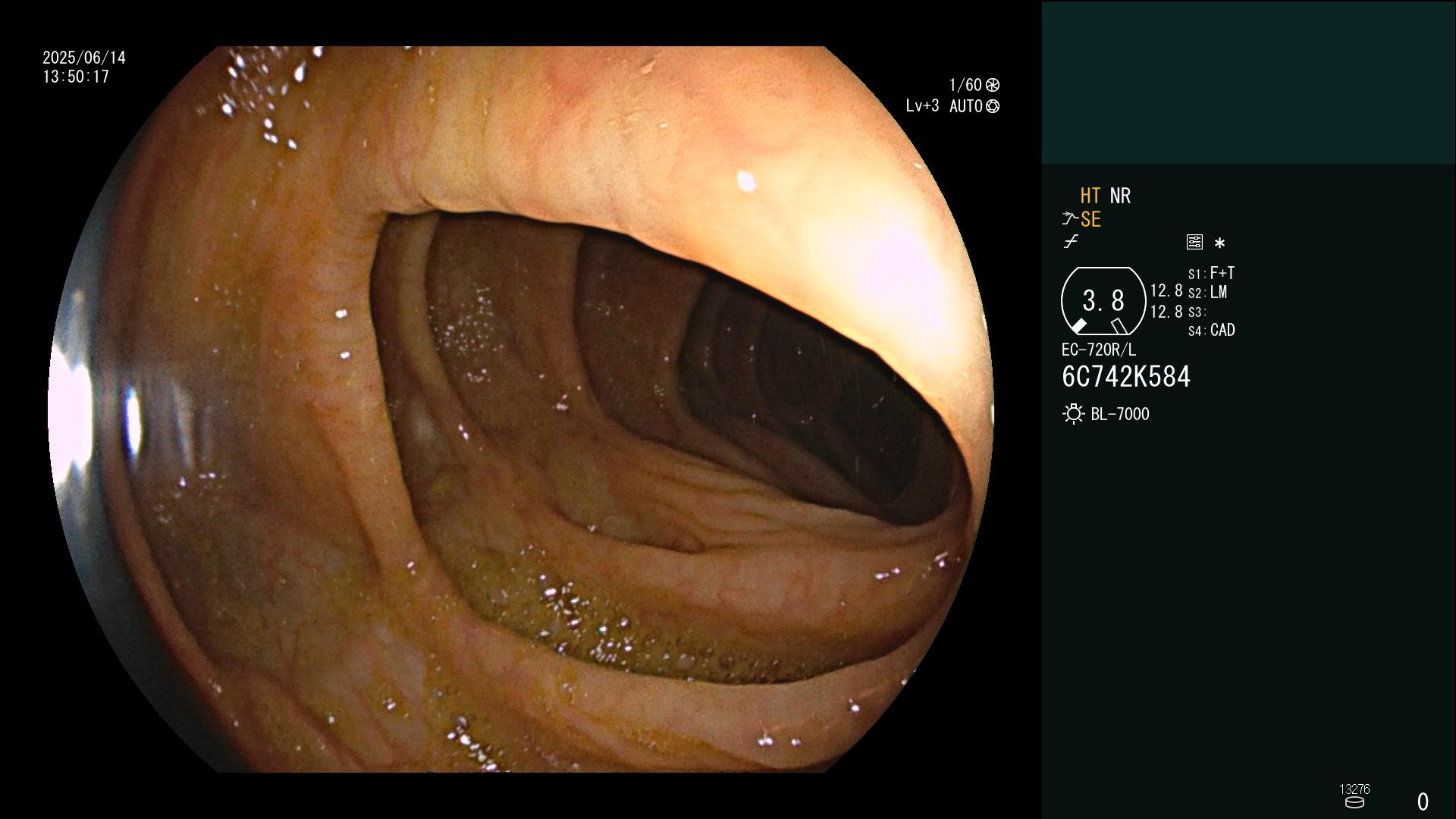Click the S4: CAD switch assignment

tap(1212, 331)
